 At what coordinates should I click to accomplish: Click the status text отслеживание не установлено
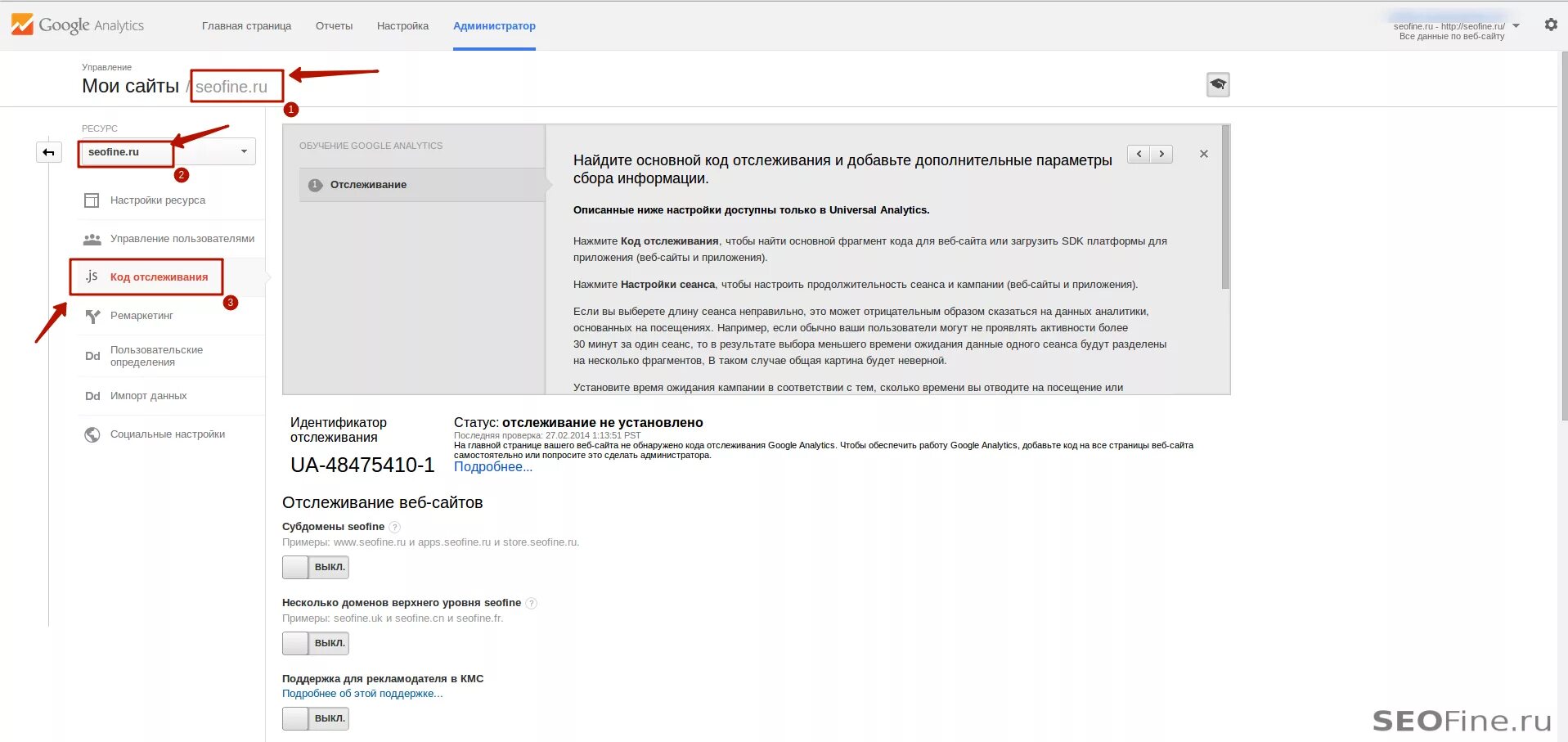[x=603, y=423]
